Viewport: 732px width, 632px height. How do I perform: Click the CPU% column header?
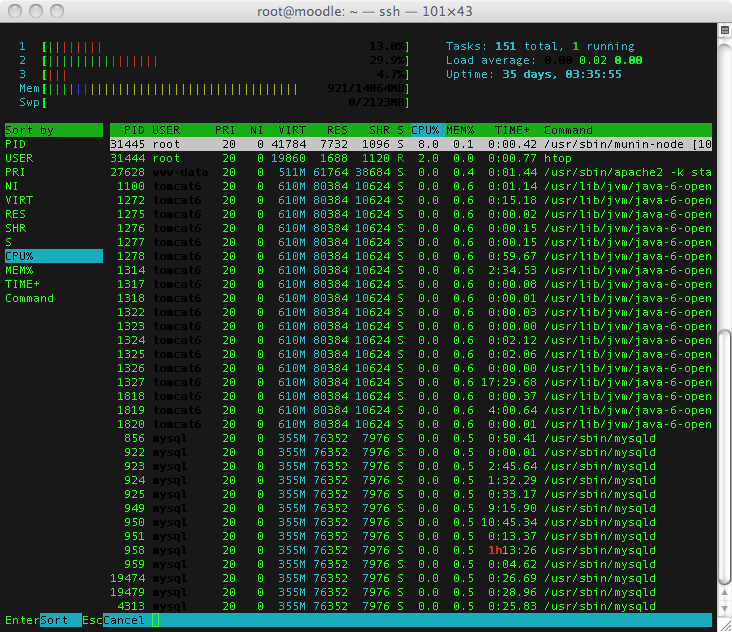(x=427, y=130)
